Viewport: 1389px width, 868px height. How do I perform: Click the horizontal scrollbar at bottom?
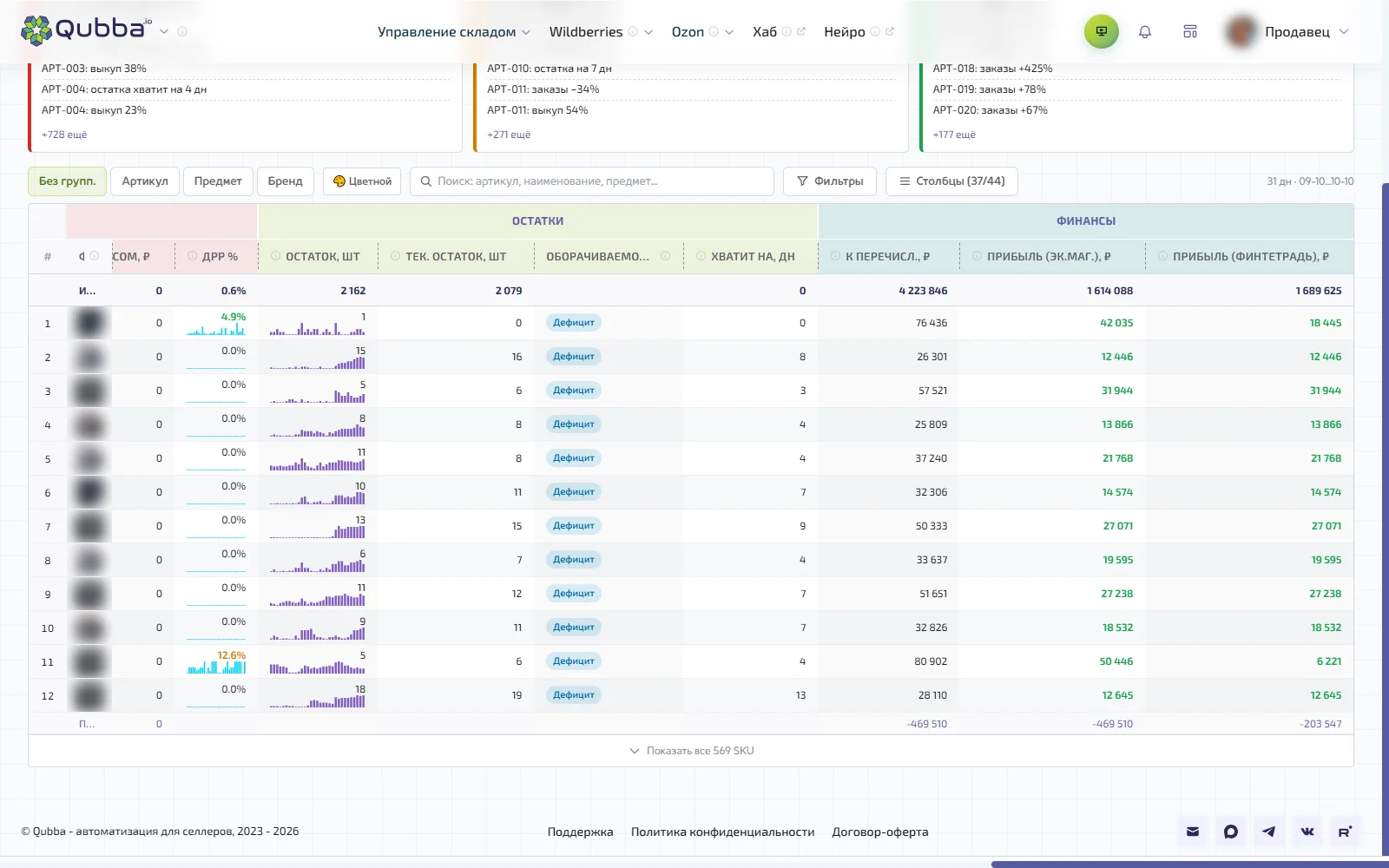1189,865
